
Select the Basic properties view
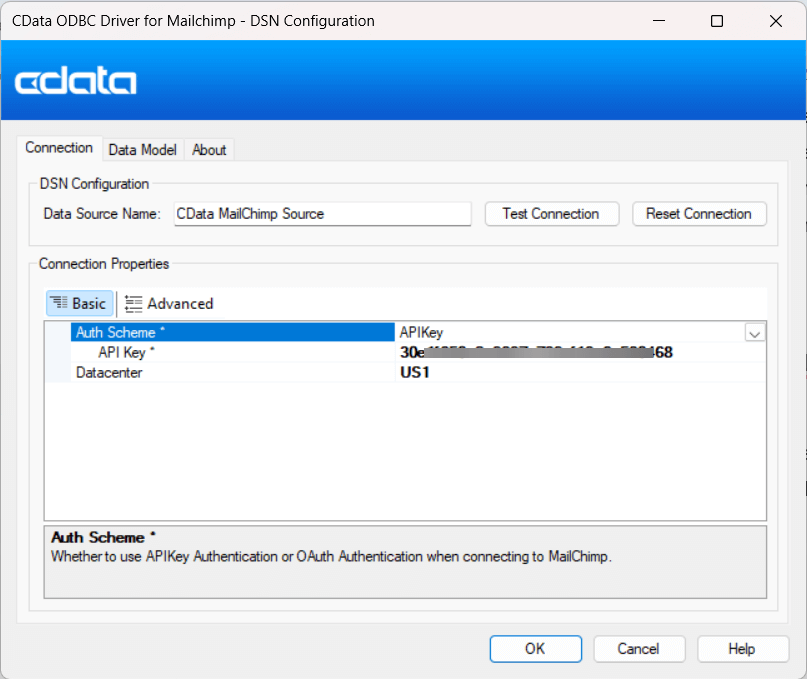[79, 304]
